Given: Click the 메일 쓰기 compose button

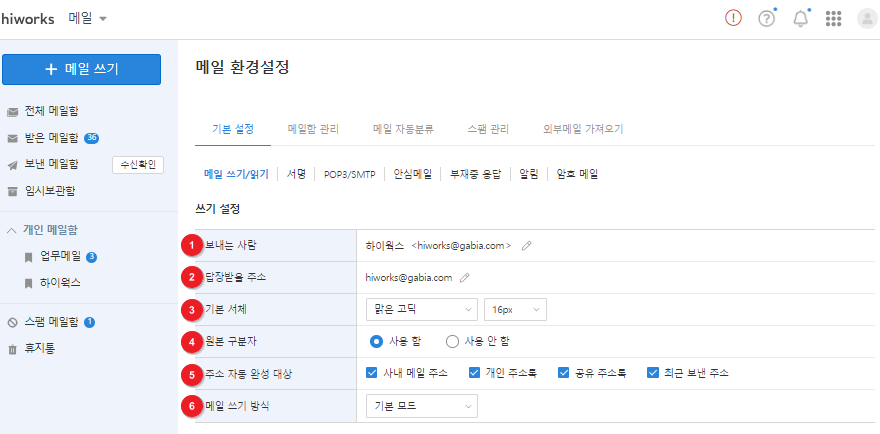Looking at the screenshot, I should pyautogui.click(x=81, y=69).
